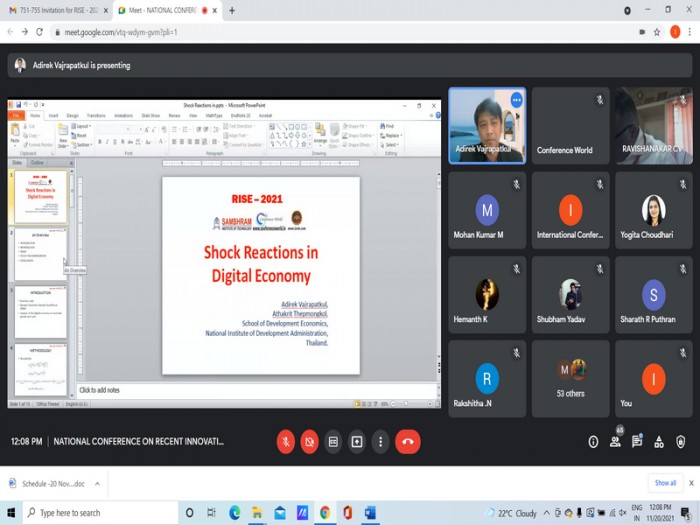Toggle captions in the Meet toolbar
This screenshot has height=525, width=700.
pyautogui.click(x=333, y=441)
